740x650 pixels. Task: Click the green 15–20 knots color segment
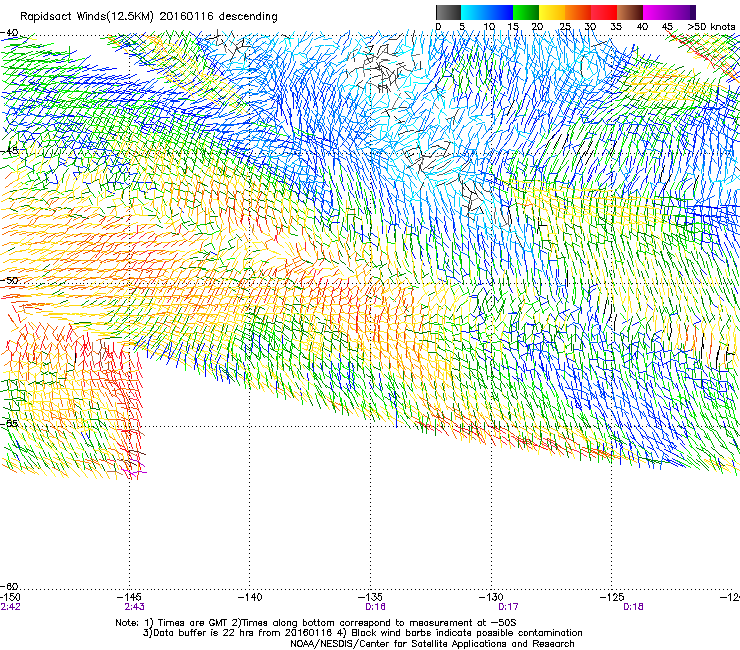coord(526,12)
